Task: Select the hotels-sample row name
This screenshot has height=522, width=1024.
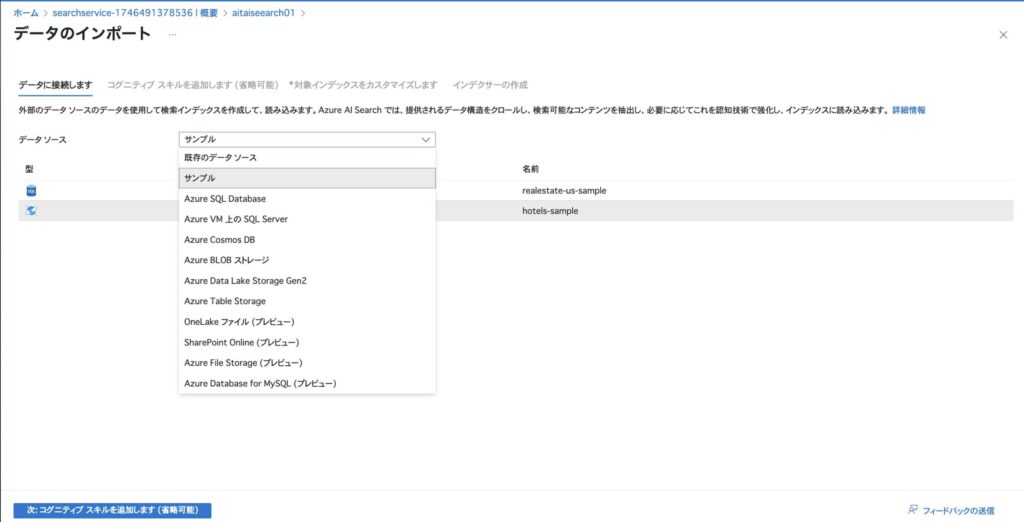Action: coord(550,211)
